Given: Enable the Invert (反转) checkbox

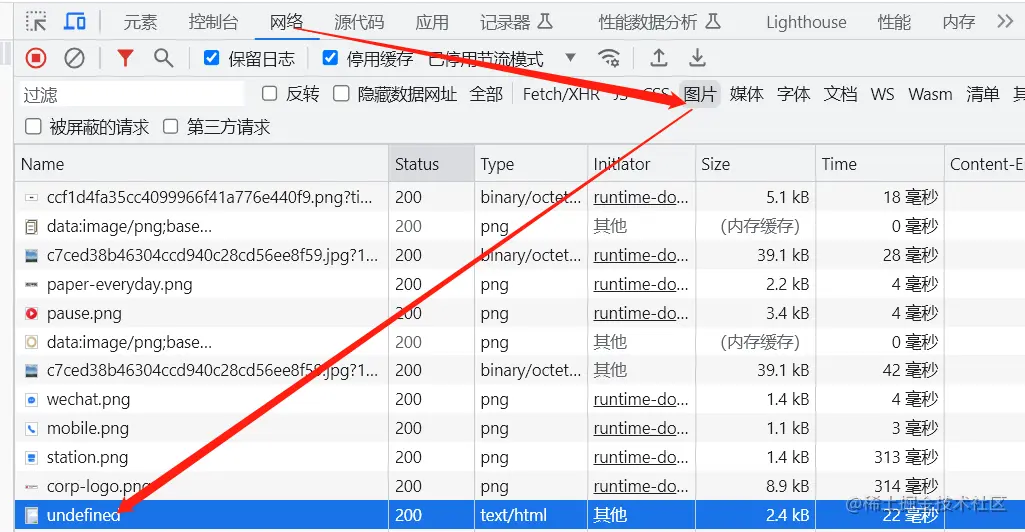Looking at the screenshot, I should pyautogui.click(x=269, y=93).
